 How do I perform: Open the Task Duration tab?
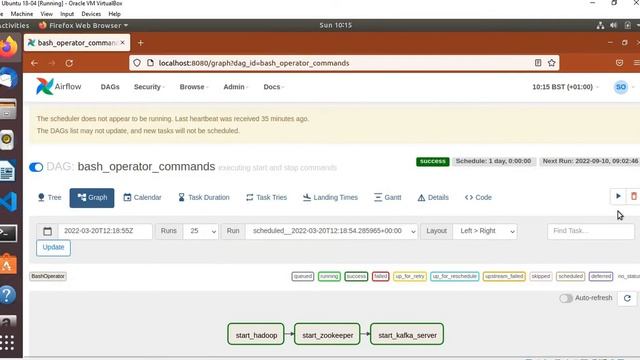tap(204, 198)
